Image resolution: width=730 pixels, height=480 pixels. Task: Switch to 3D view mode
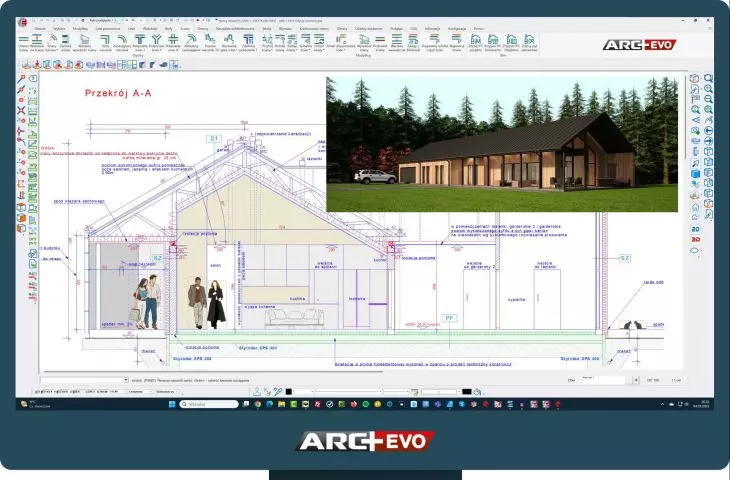[x=696, y=239]
